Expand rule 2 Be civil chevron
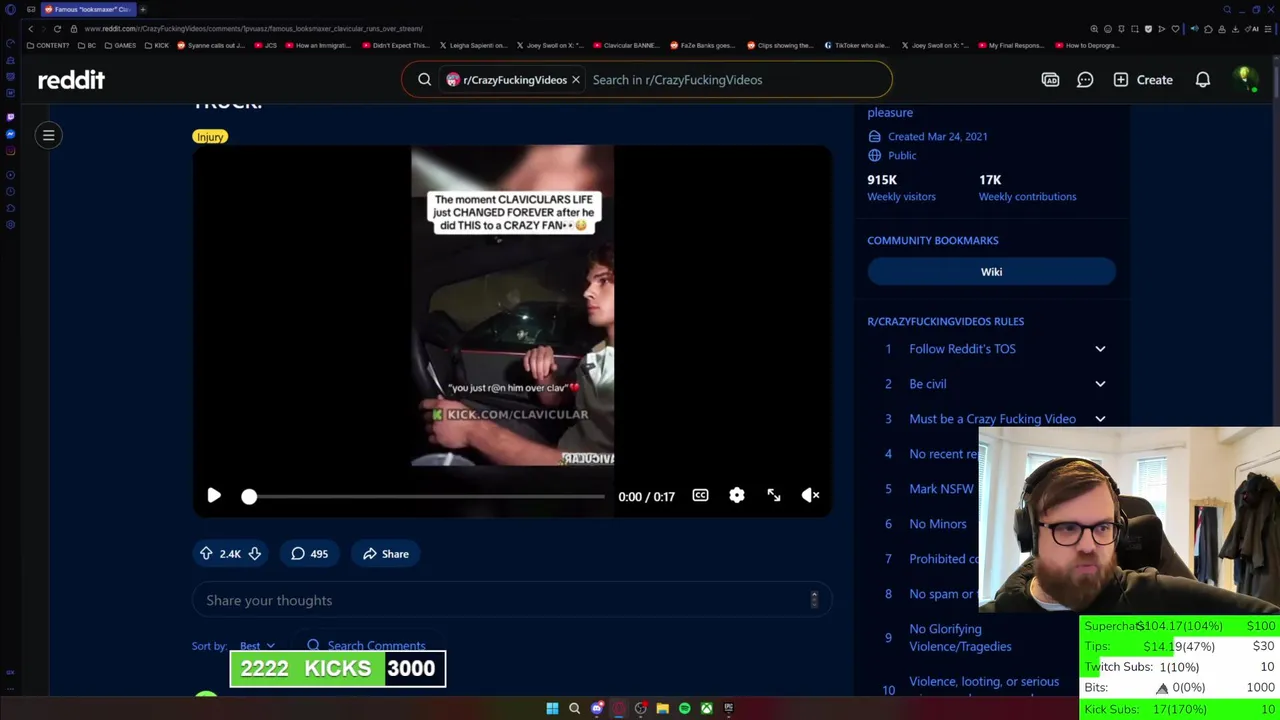 coord(1100,384)
